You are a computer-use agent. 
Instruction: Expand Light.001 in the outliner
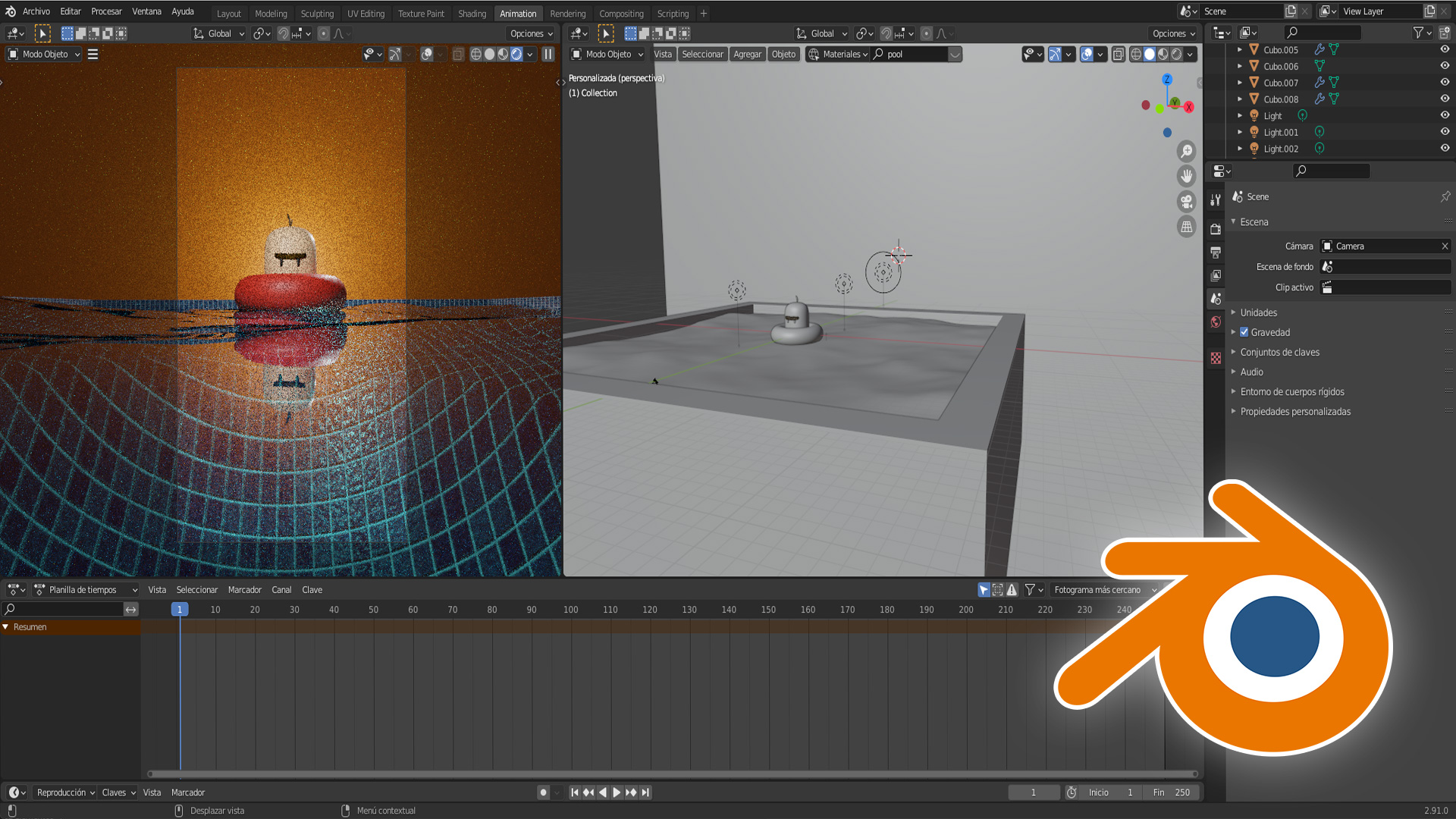point(1240,132)
